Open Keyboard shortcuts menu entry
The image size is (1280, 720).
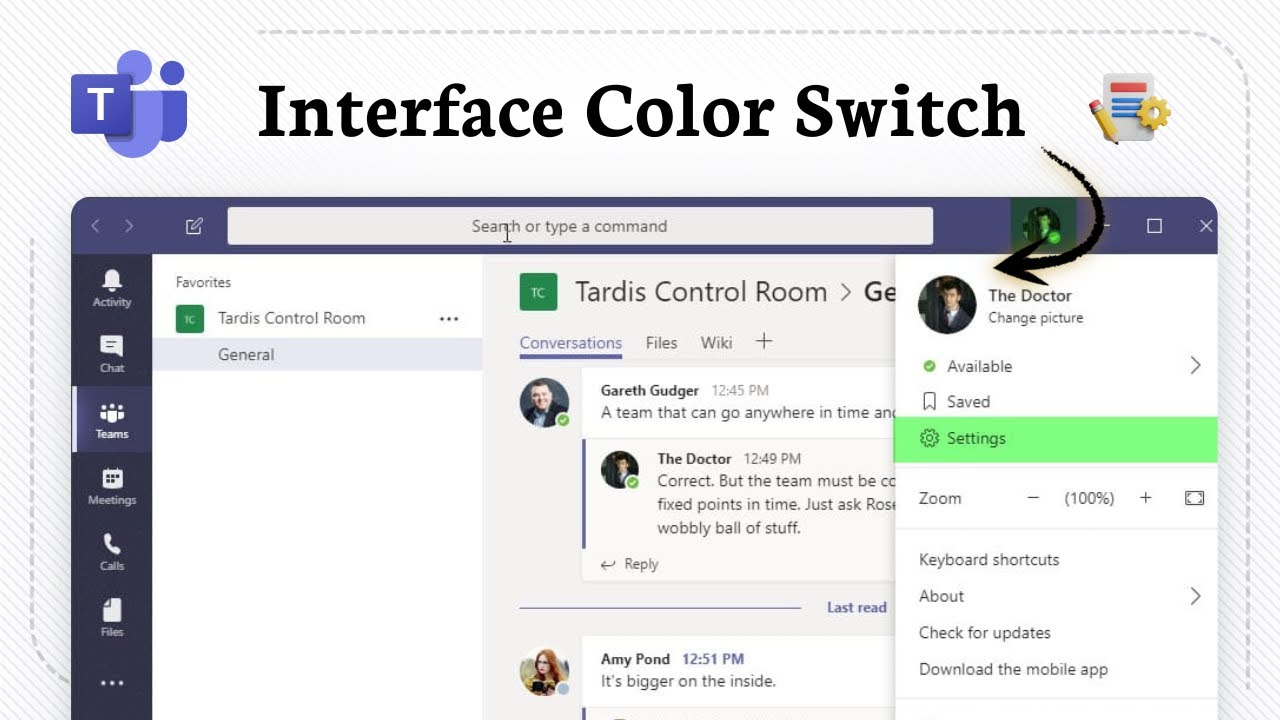click(989, 560)
